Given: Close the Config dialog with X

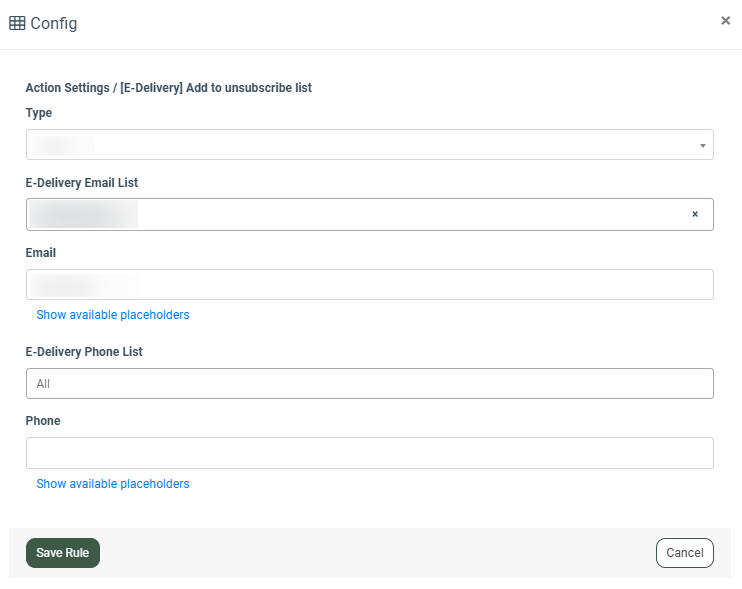Looking at the screenshot, I should (x=725, y=20).
